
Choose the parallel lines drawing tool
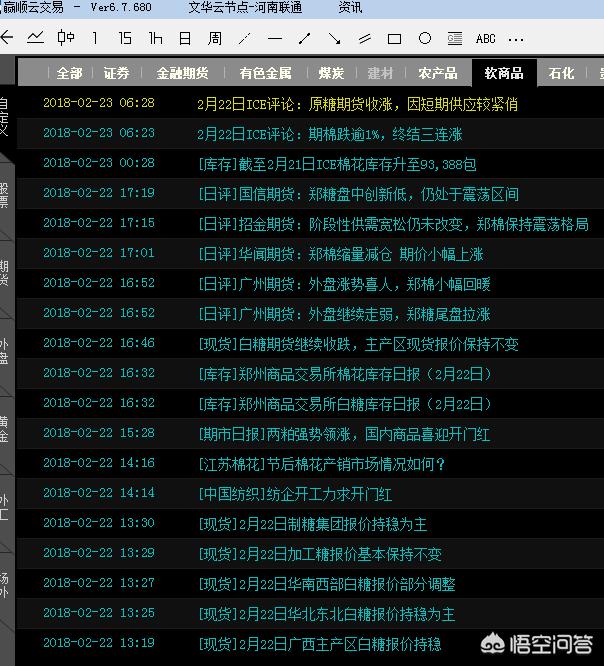pyautogui.click(x=365, y=39)
